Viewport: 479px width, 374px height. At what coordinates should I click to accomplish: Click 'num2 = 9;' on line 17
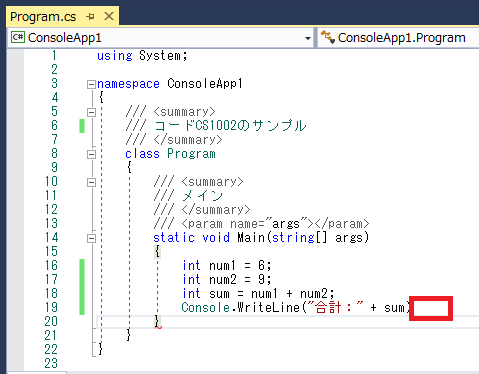click(240, 280)
